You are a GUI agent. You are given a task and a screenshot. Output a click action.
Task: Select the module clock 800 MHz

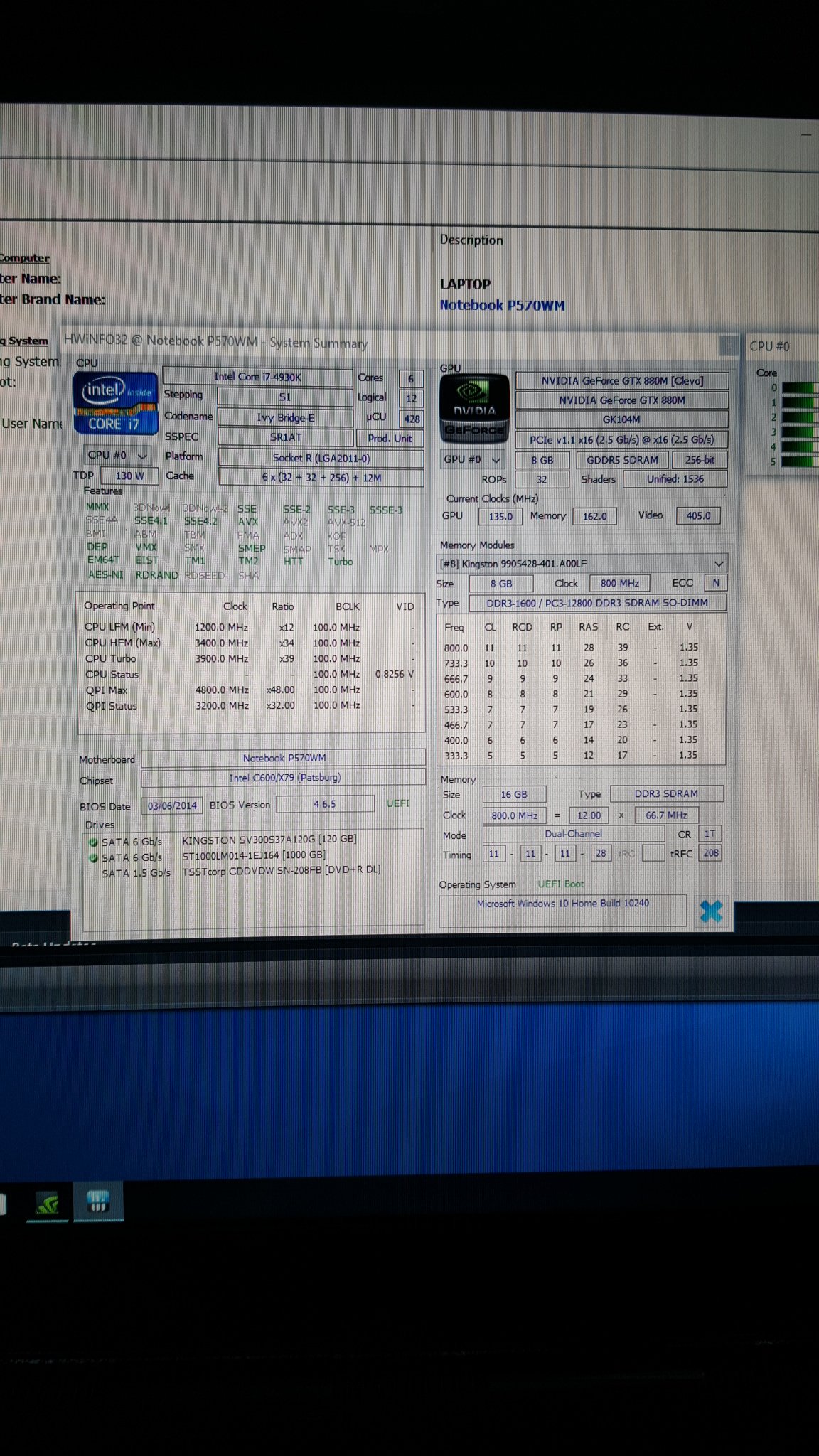(x=619, y=584)
